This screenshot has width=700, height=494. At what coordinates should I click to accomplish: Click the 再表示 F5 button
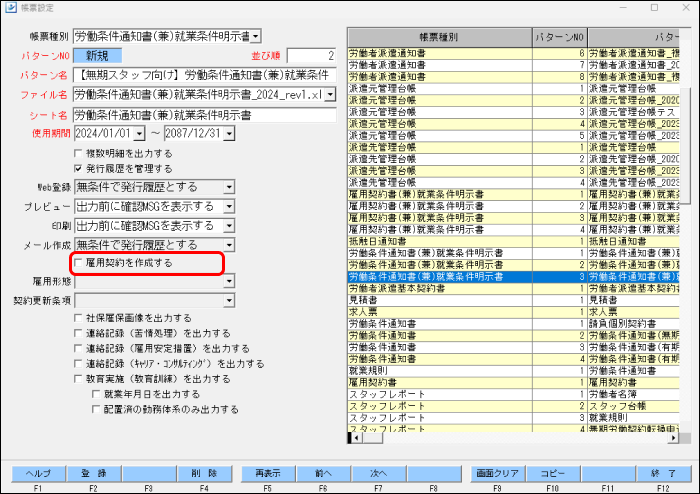268,474
